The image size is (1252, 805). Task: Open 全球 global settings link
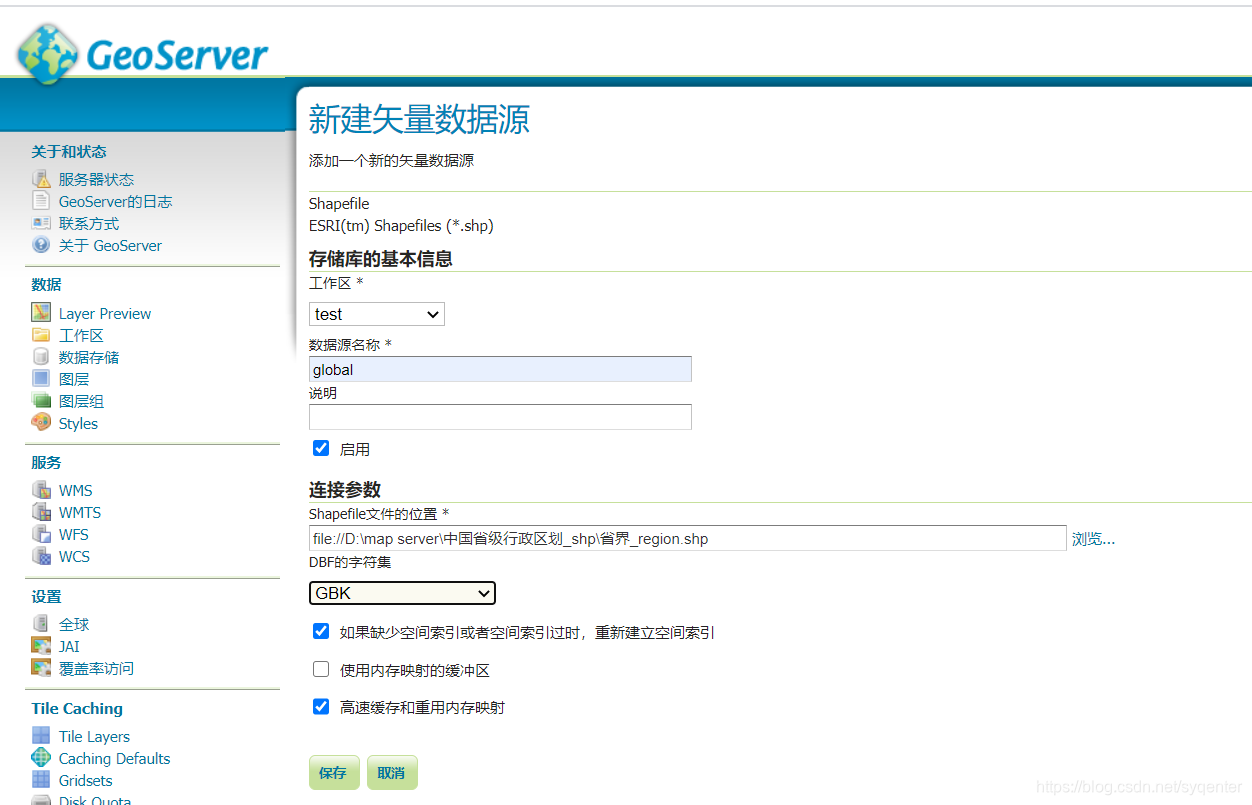click(74, 624)
